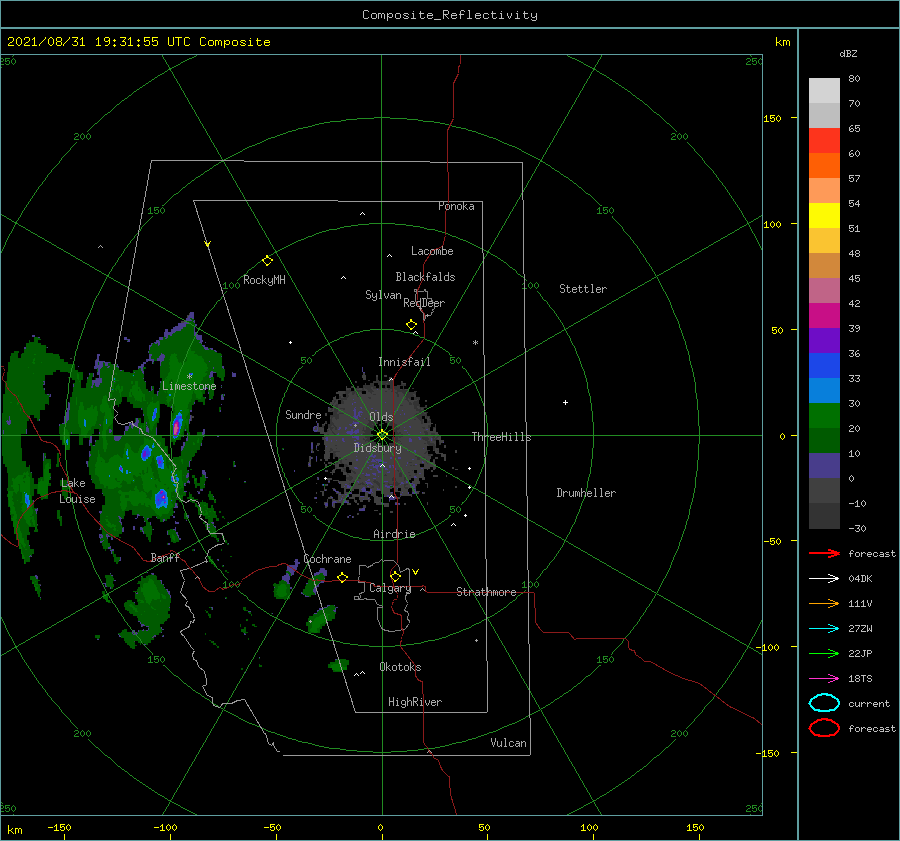This screenshot has height=841, width=900.
Task: Click the Innisfail label
Action: pos(404,362)
